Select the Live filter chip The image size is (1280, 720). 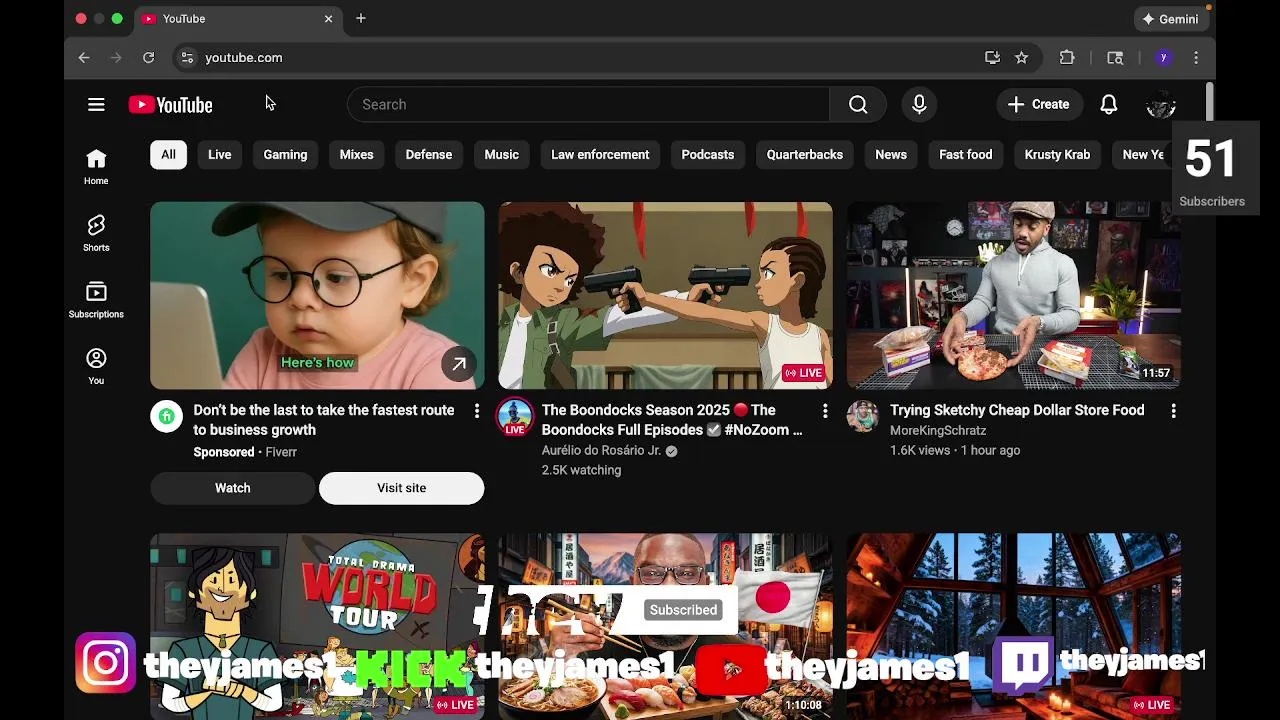pos(220,154)
